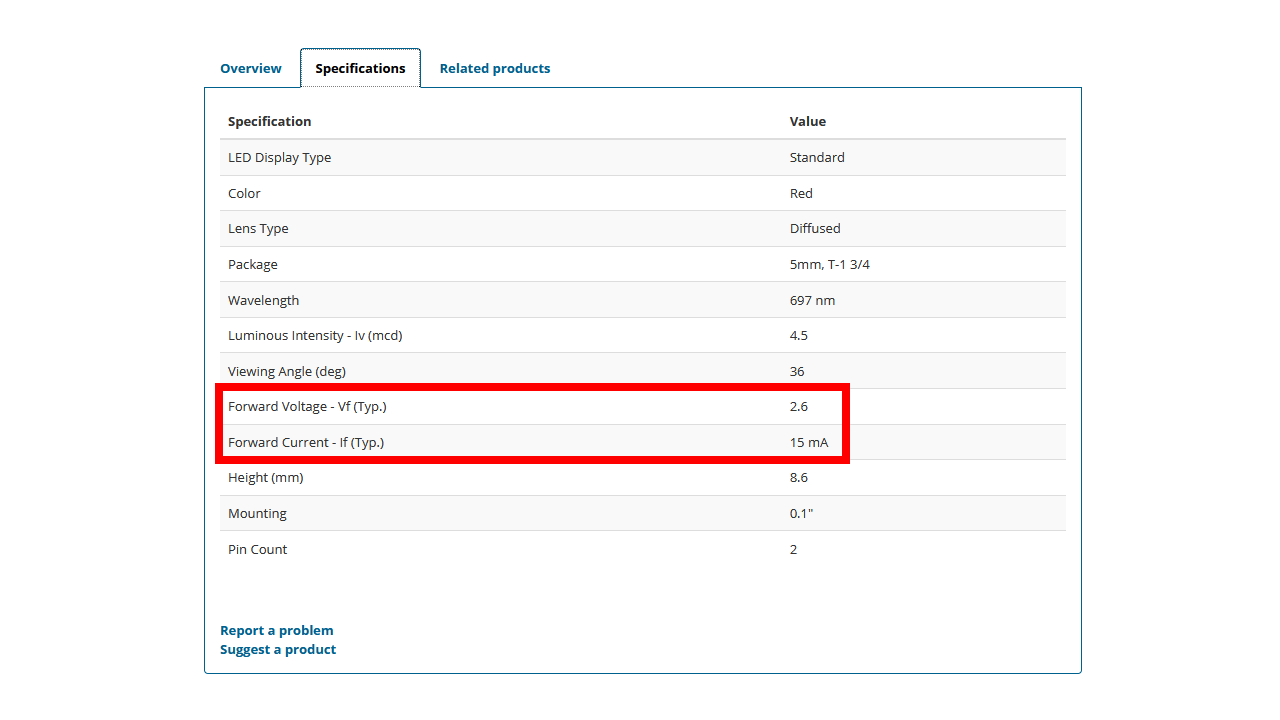1280x720 pixels.
Task: Select the Wavelength value 697 nm
Action: tap(812, 300)
